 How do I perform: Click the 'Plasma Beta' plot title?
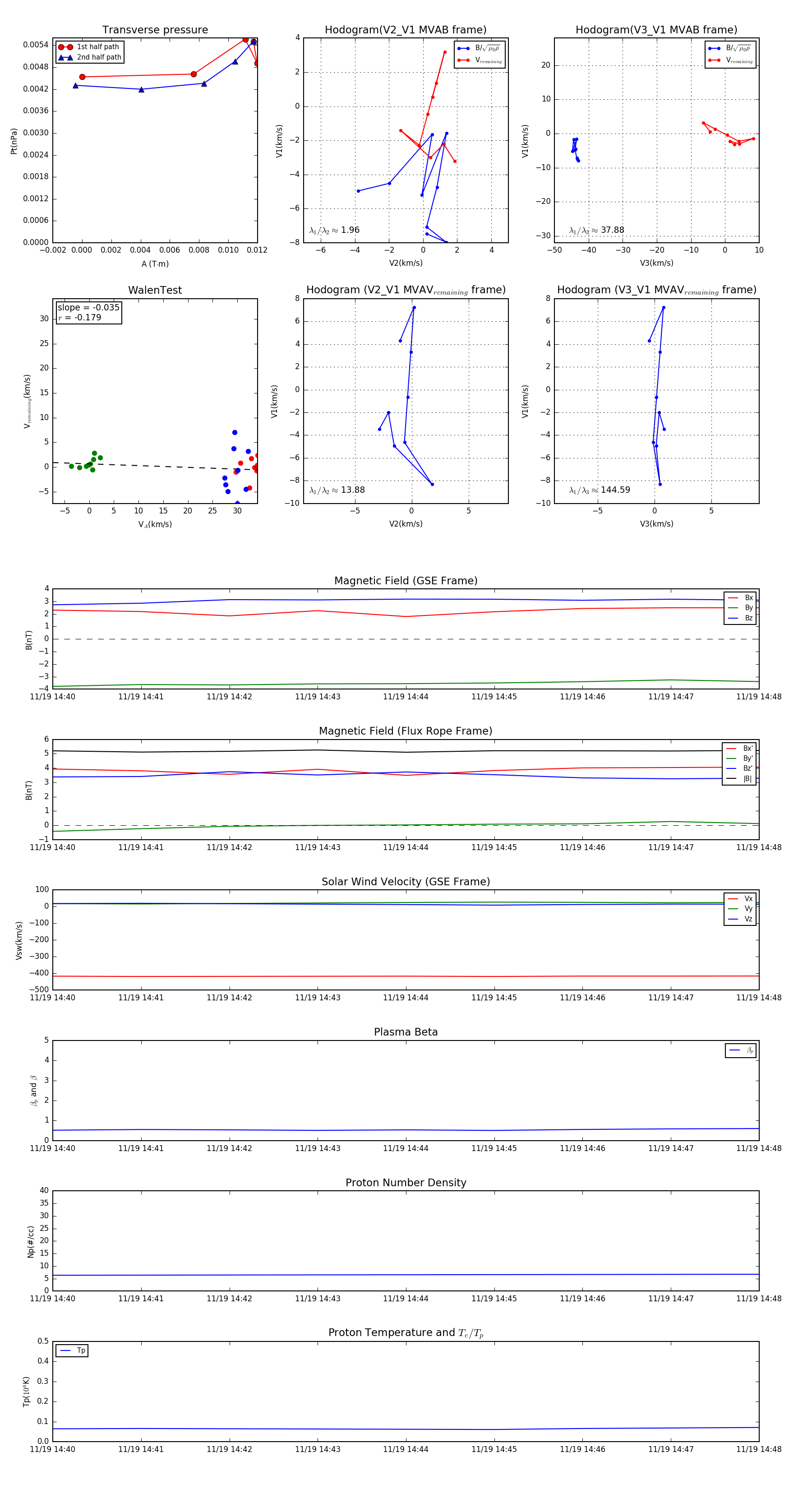[x=406, y=1032]
